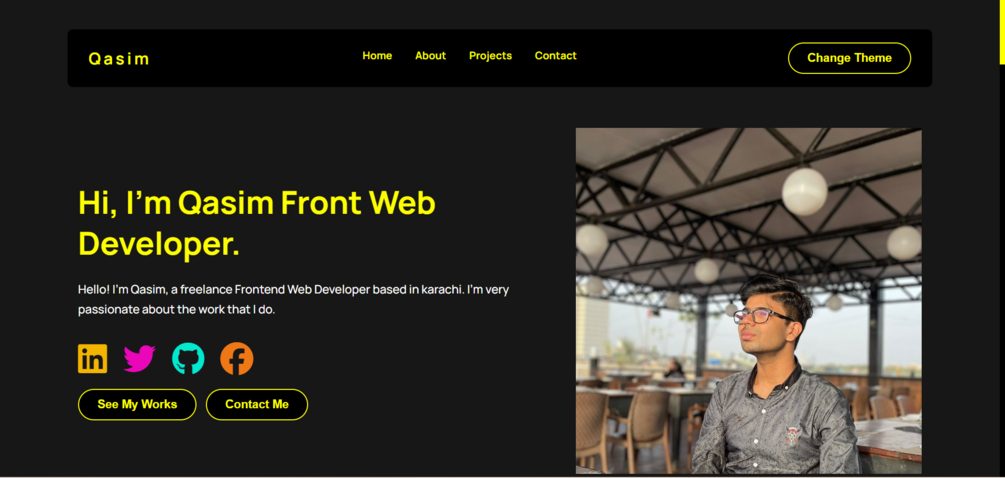Click the word 'karachi' in intro paragraph
This screenshot has height=478, width=1005.
441,290
